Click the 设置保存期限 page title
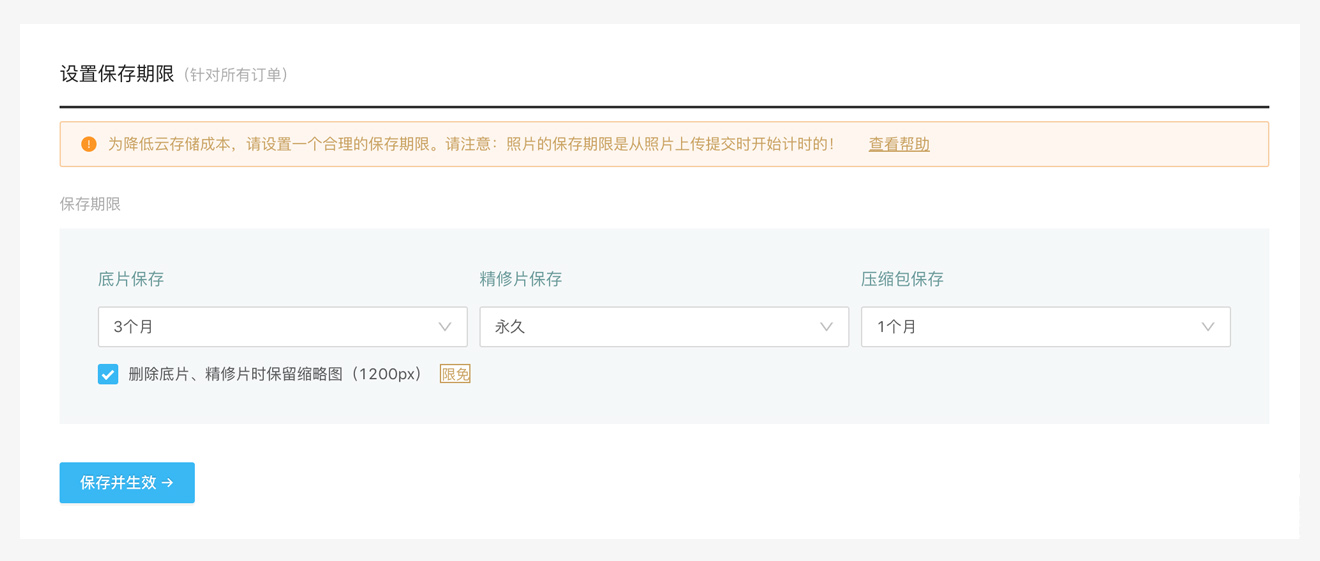 tap(117, 75)
